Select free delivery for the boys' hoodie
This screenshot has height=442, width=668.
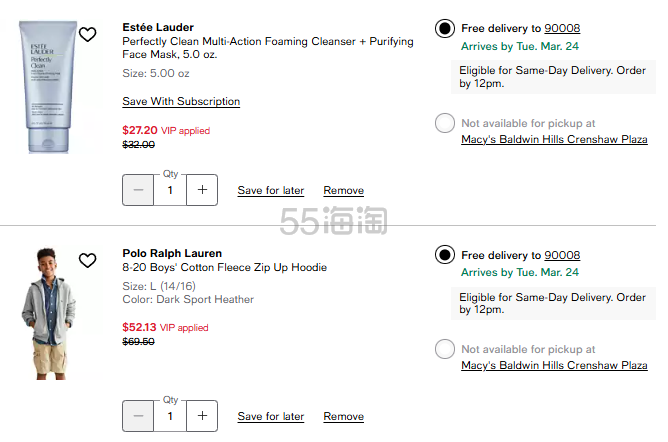click(x=445, y=255)
